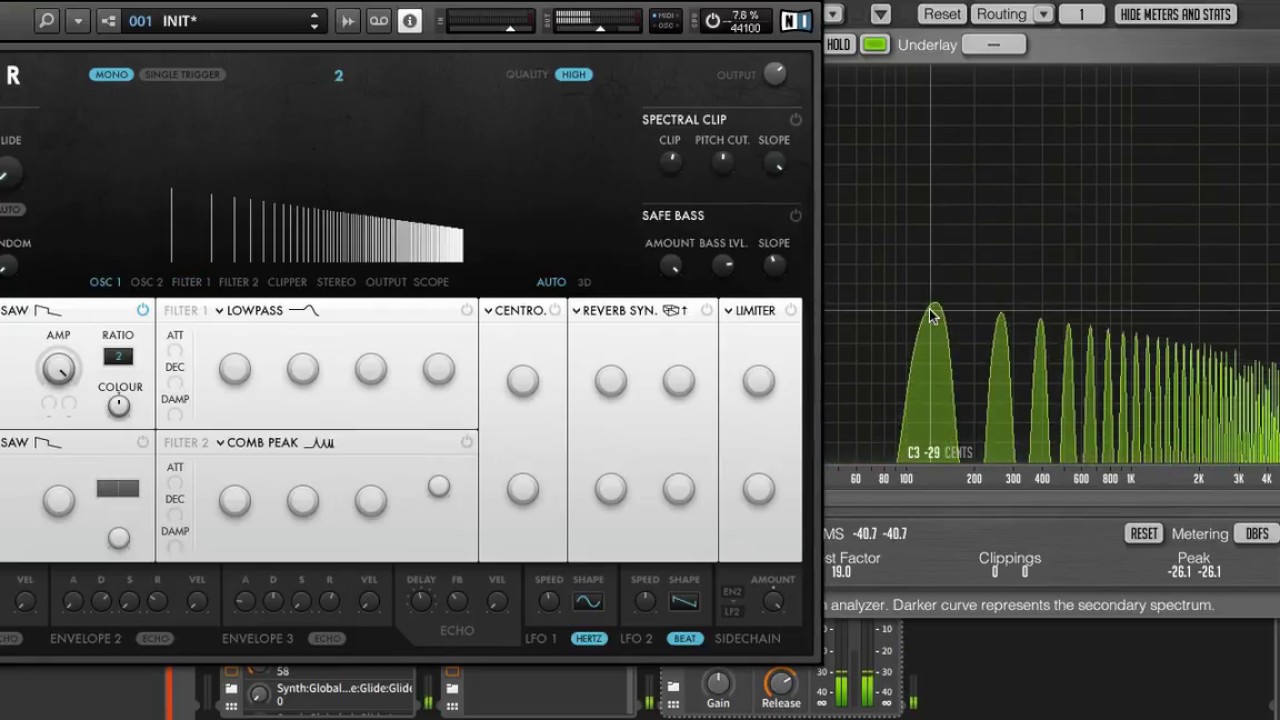Click the Lowpass filter curve icon
Screen dimensions: 1280x720
point(303,311)
